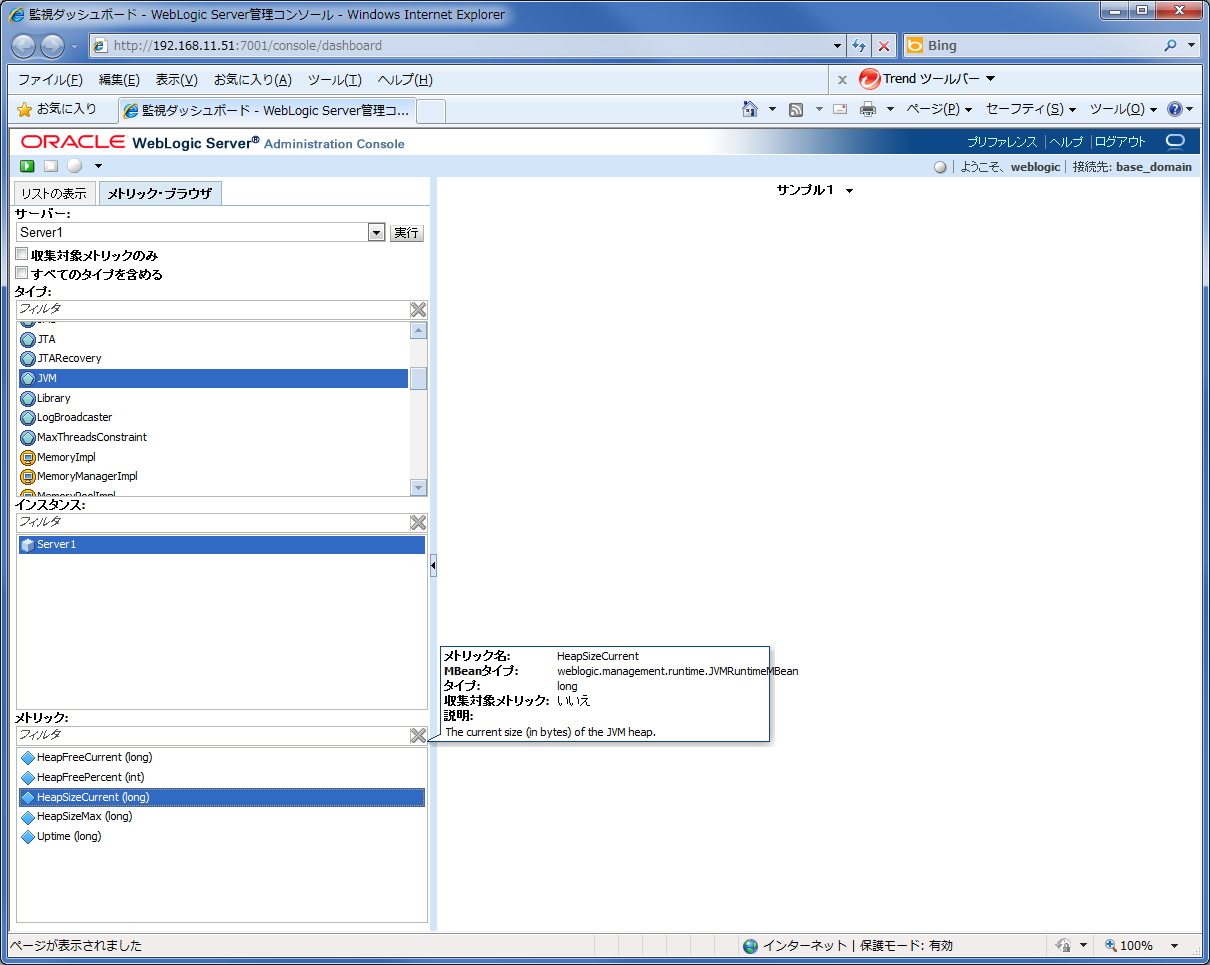This screenshot has height=965, width=1210.
Task: Open the ツール(T) menu in the menu bar
Action: (335, 80)
